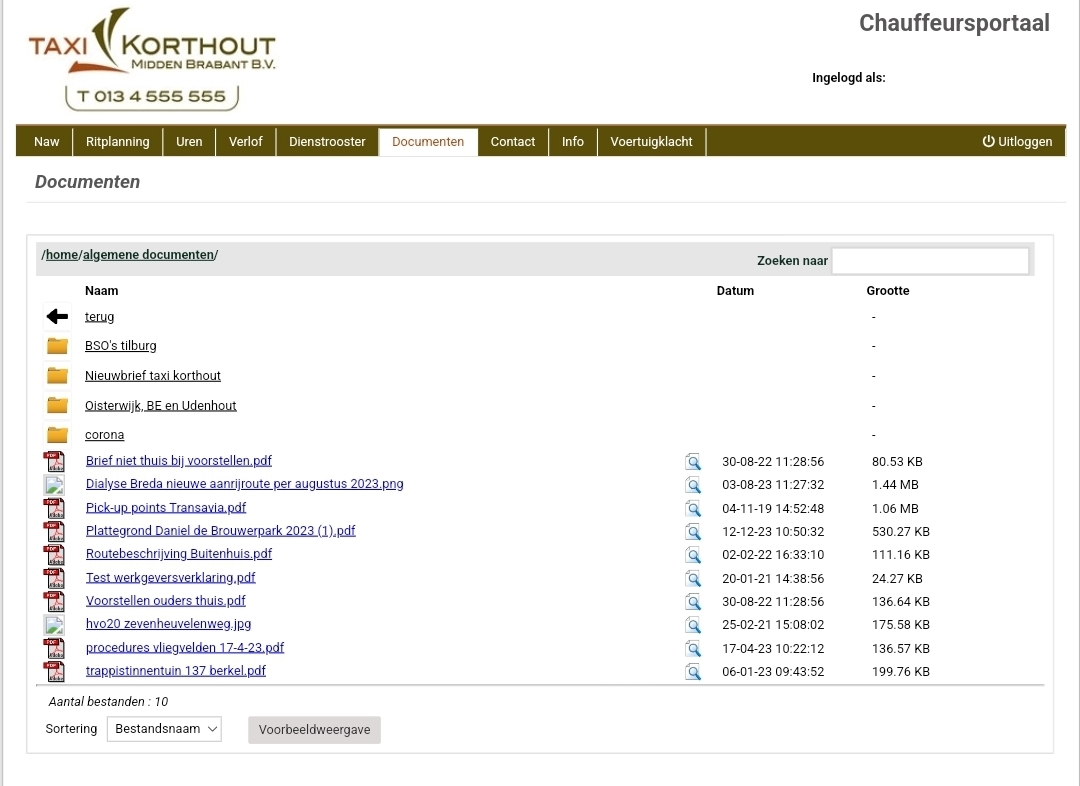Image resolution: width=1080 pixels, height=786 pixels.
Task: Preview Pick-up points Transavia.pdf with magnifier icon
Action: [693, 509]
